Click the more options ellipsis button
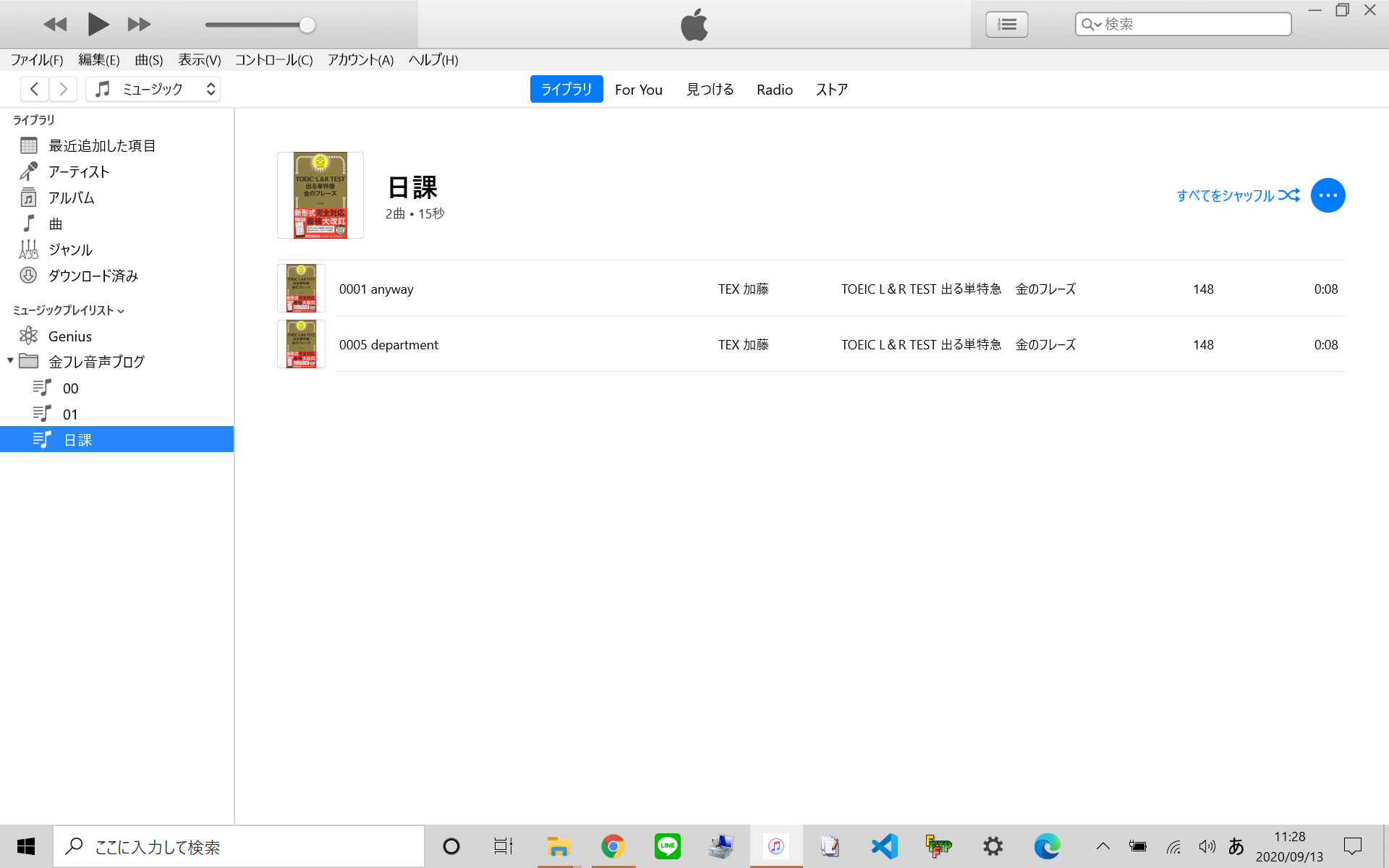 pos(1328,195)
